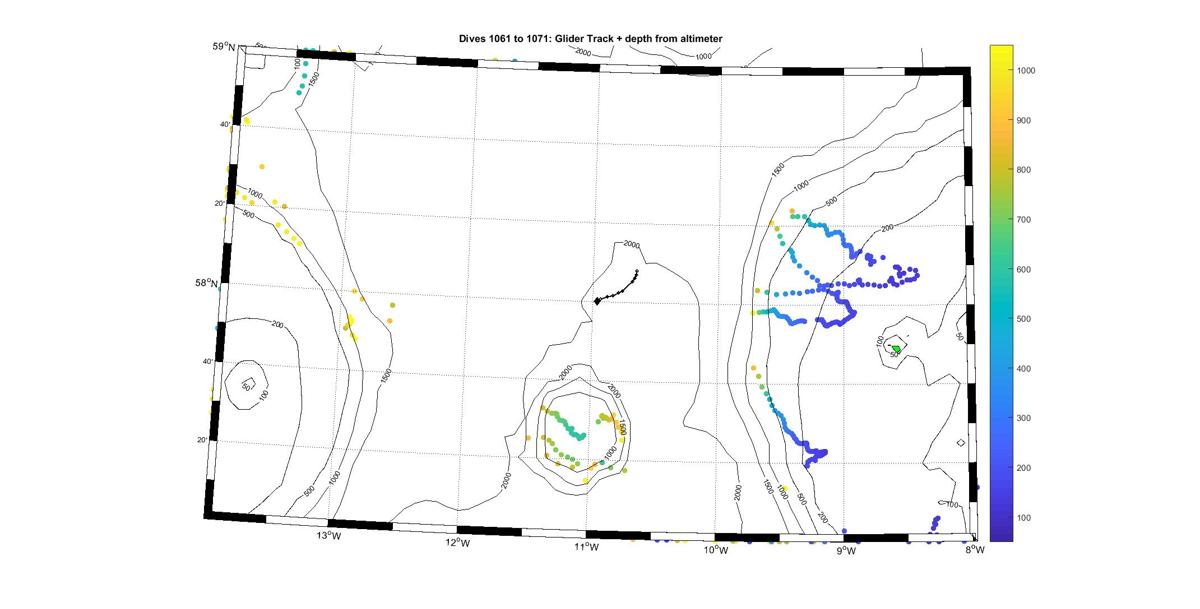The width and height of the screenshot is (1200, 609).
Task: Click the 10°W longitude label
Action: pos(714,550)
